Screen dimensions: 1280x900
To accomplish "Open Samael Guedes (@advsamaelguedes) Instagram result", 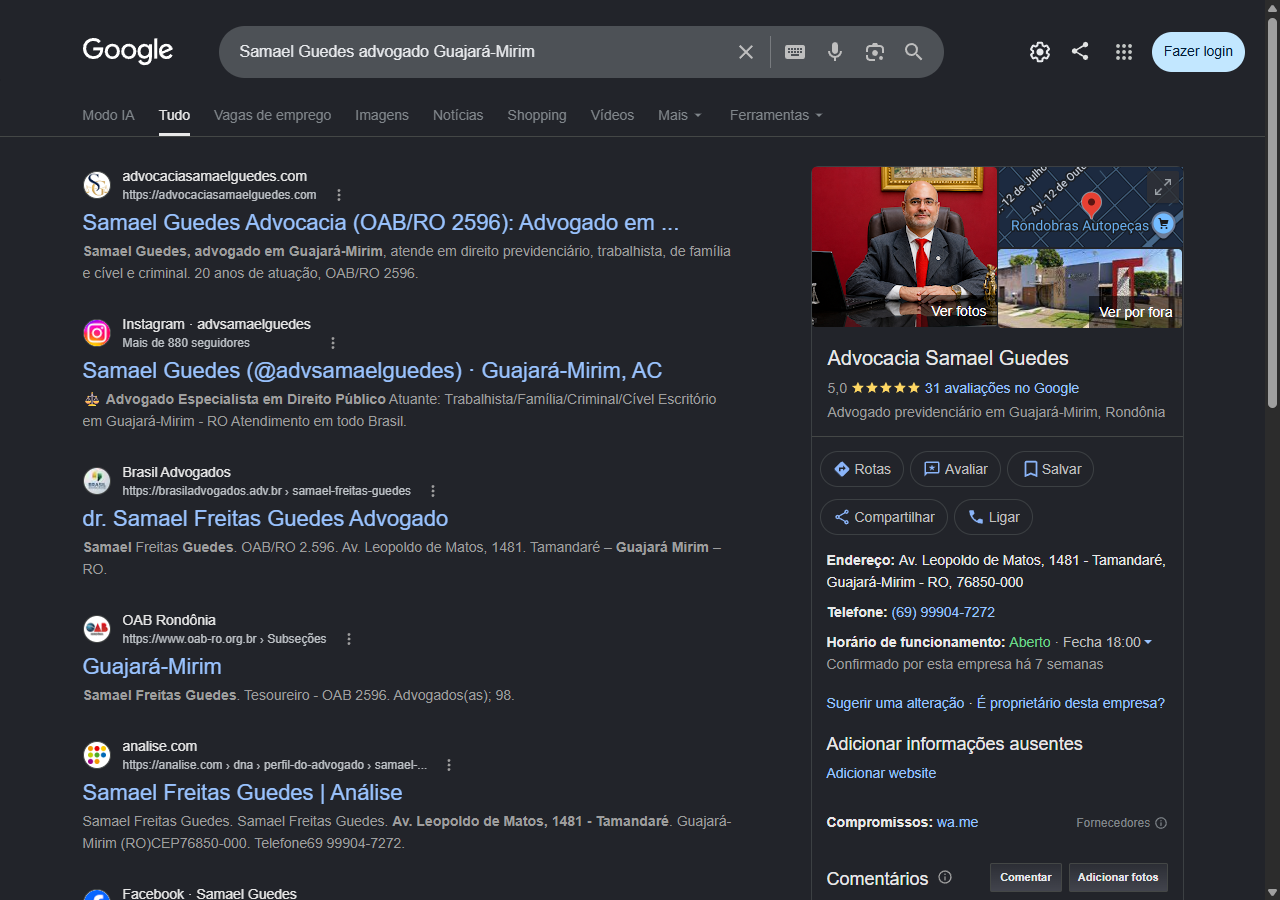I will (372, 370).
